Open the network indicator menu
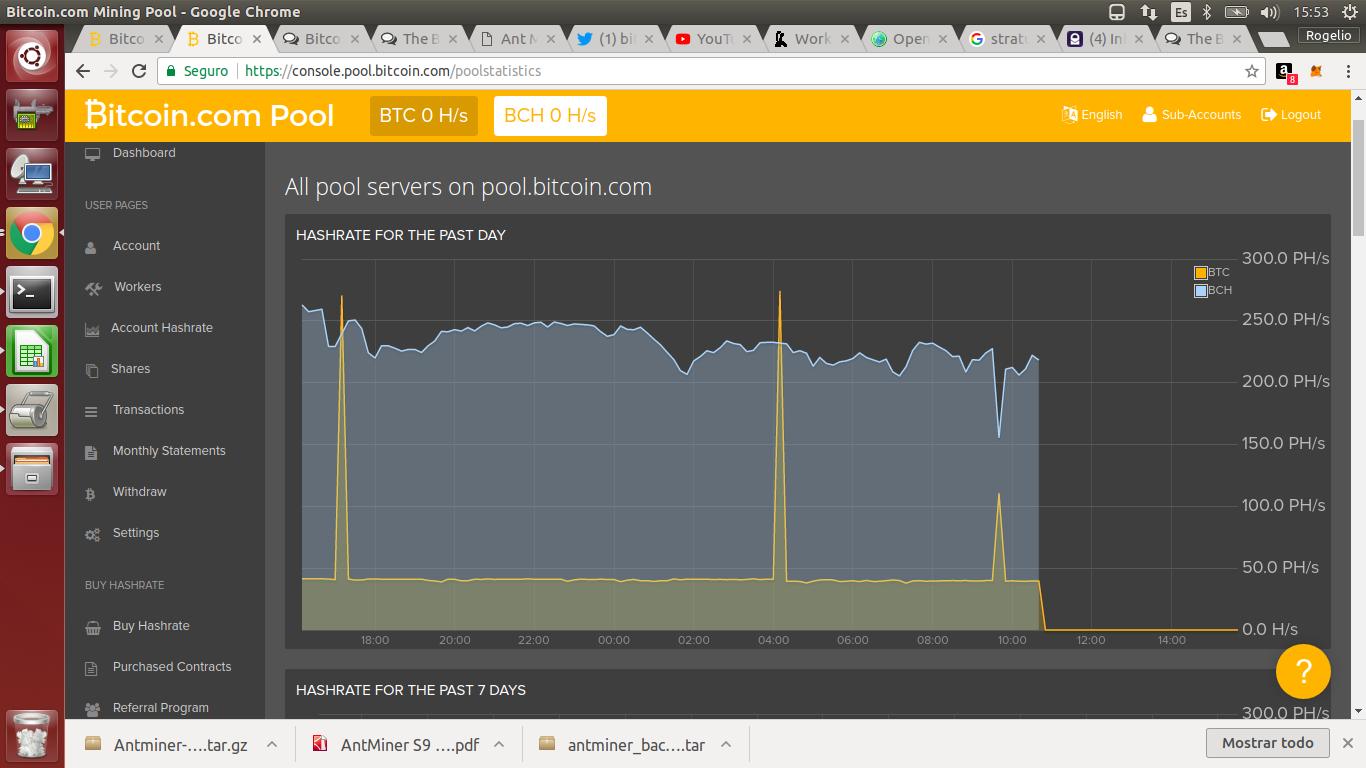This screenshot has height=768, width=1366. pos(1149,12)
